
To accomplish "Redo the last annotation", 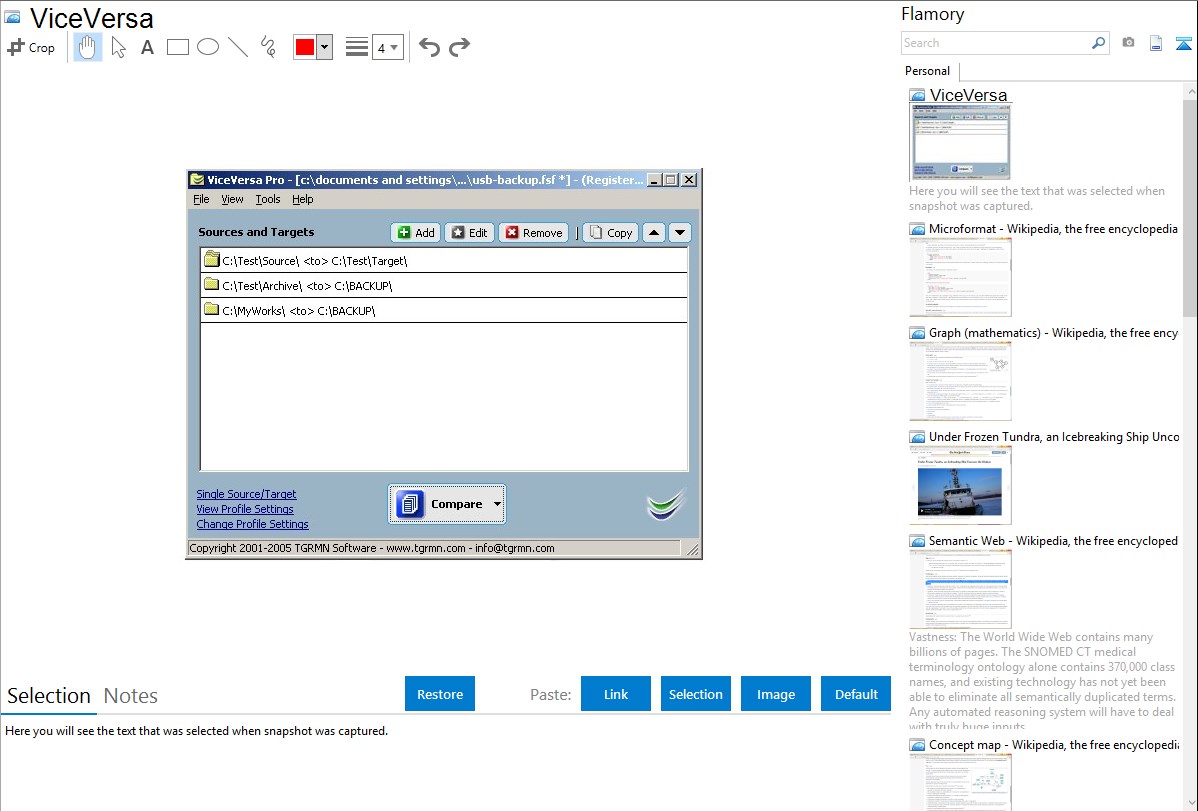I will tap(459, 47).
